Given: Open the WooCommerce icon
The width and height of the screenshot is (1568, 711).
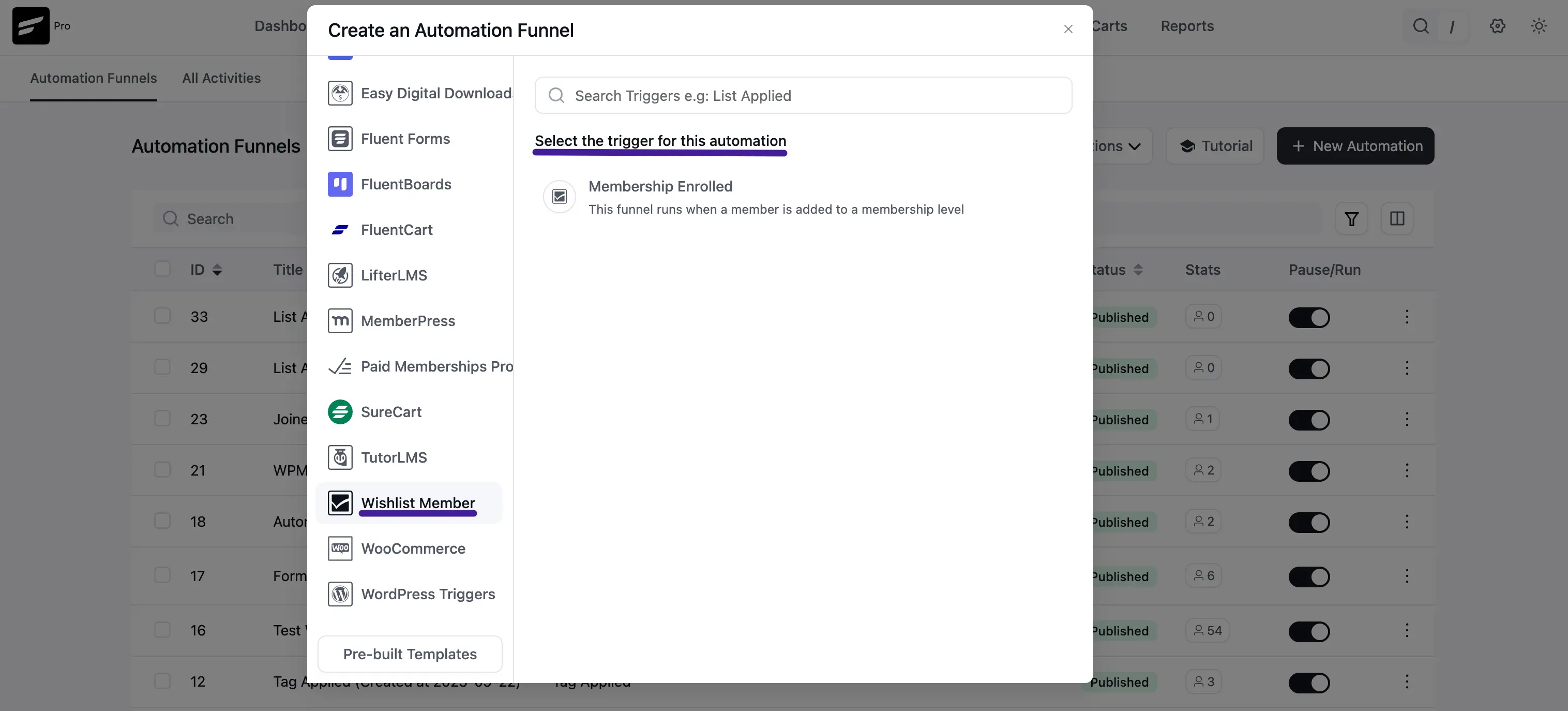Looking at the screenshot, I should click(x=340, y=549).
